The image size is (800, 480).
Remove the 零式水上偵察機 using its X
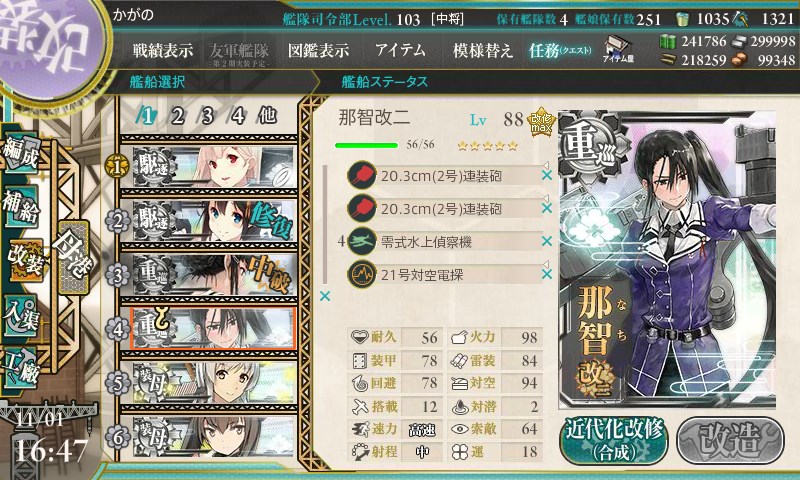point(546,241)
